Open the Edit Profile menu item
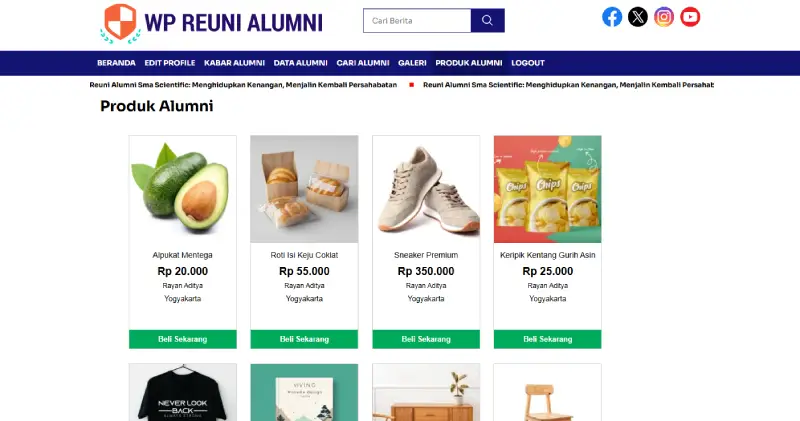800x421 pixels. tap(170, 63)
